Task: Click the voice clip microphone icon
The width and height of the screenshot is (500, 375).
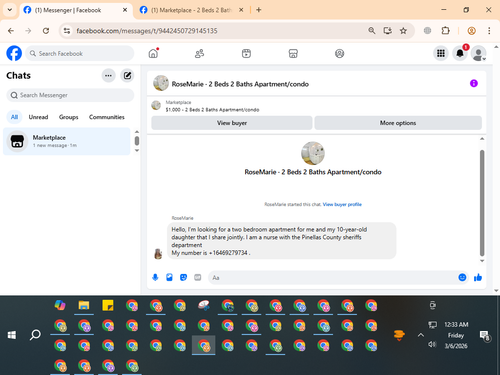Action: 155,277
